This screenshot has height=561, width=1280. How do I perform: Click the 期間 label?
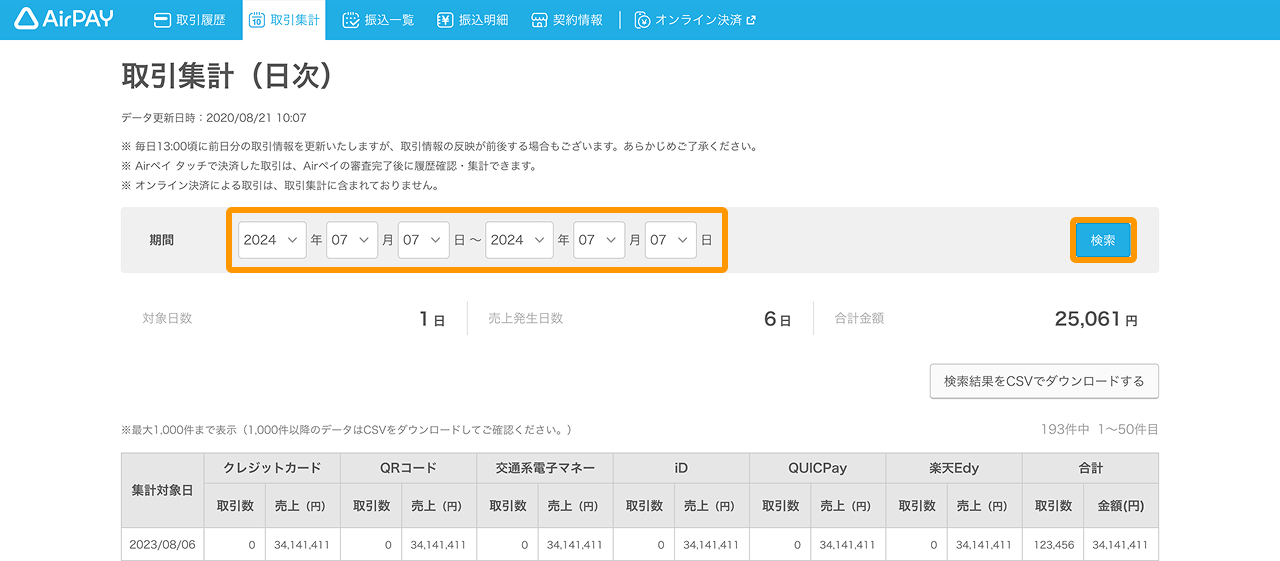[161, 240]
